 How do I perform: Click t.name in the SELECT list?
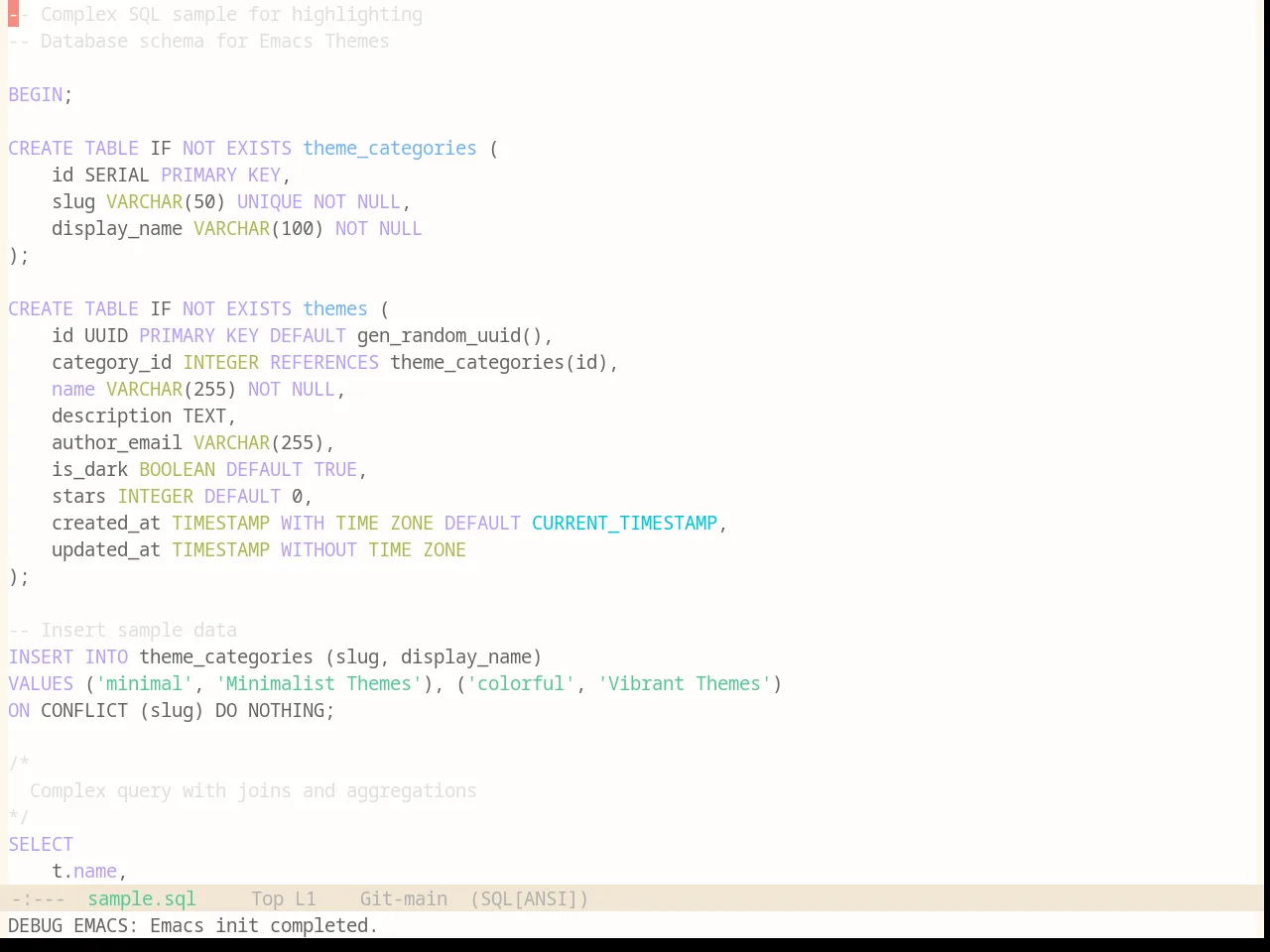click(84, 871)
